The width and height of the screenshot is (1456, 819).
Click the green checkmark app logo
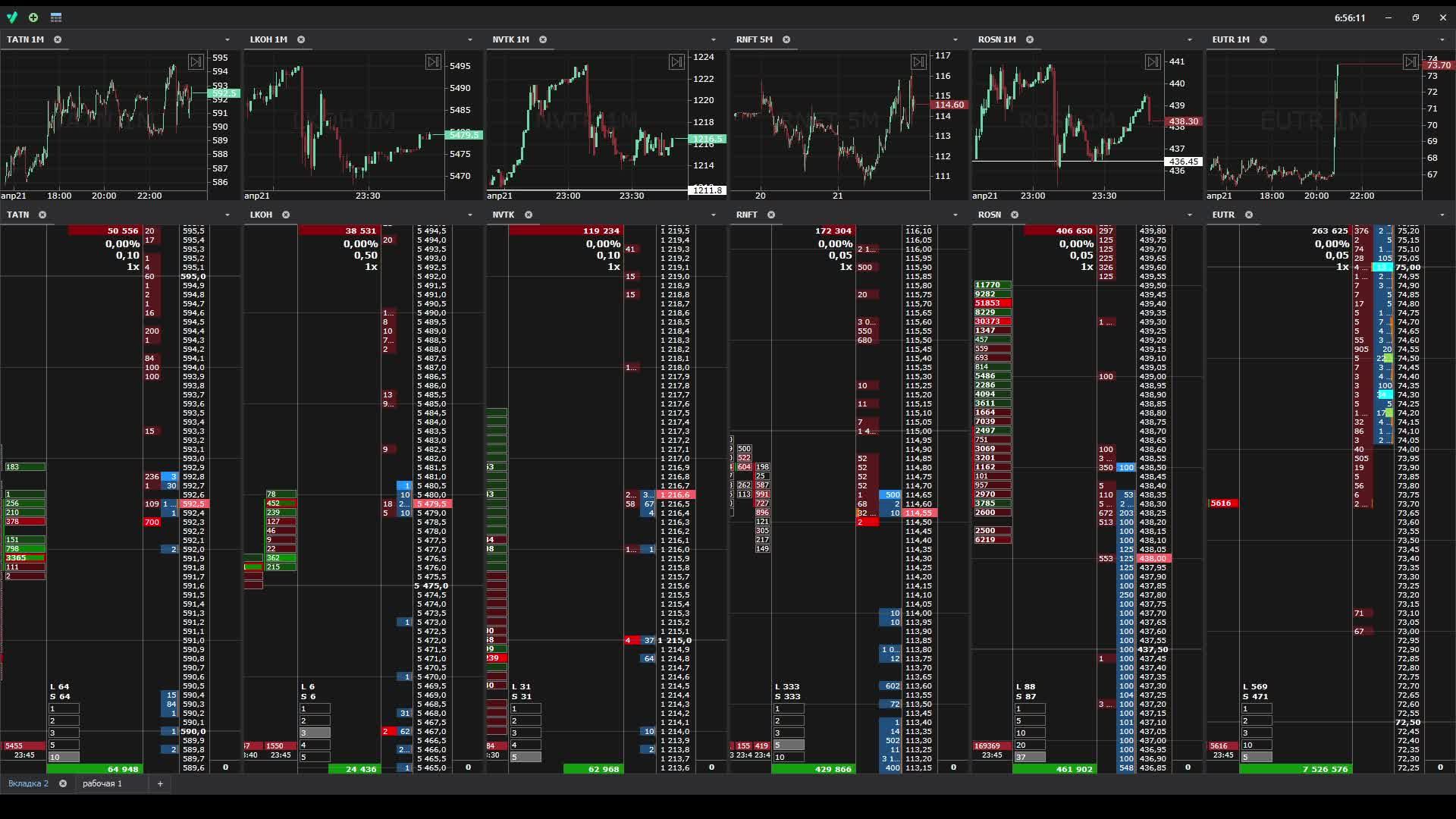pyautogui.click(x=12, y=17)
